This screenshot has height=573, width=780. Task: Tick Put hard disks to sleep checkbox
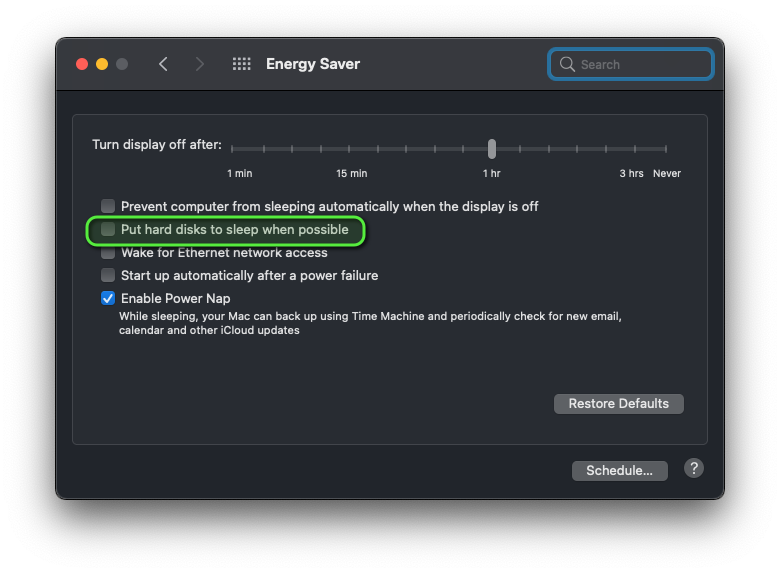pos(108,229)
